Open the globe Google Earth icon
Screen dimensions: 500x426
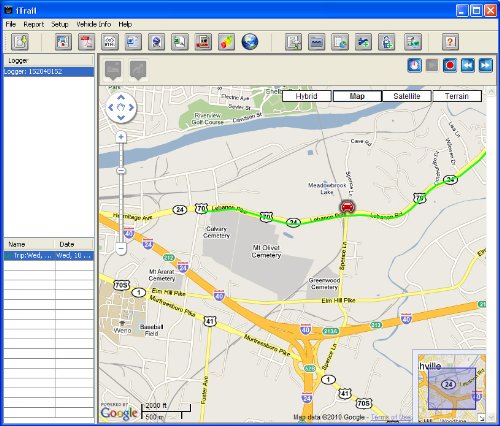[x=250, y=42]
